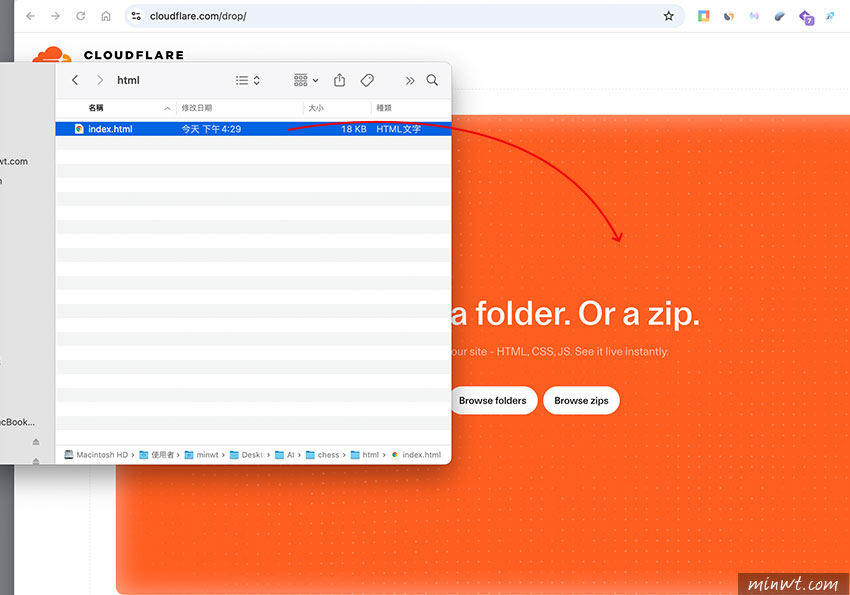Go forward in the Chrome browser
The width and height of the screenshot is (850, 595).
[x=55, y=16]
